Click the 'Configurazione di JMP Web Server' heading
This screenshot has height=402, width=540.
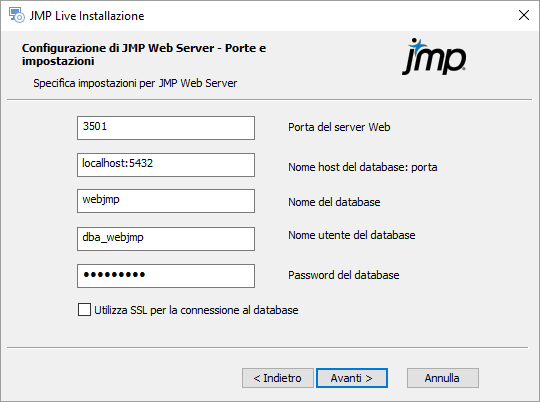tap(144, 54)
